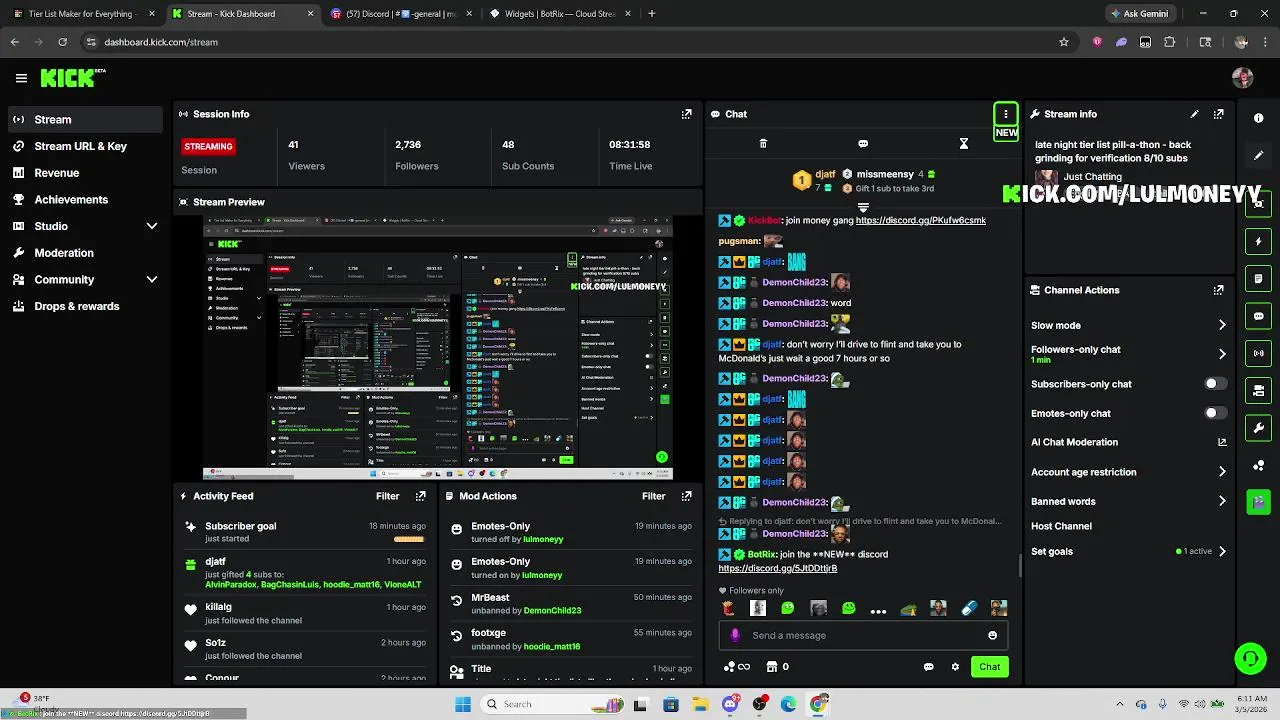
Task: Pop out the Session Info panel
Action: point(686,114)
